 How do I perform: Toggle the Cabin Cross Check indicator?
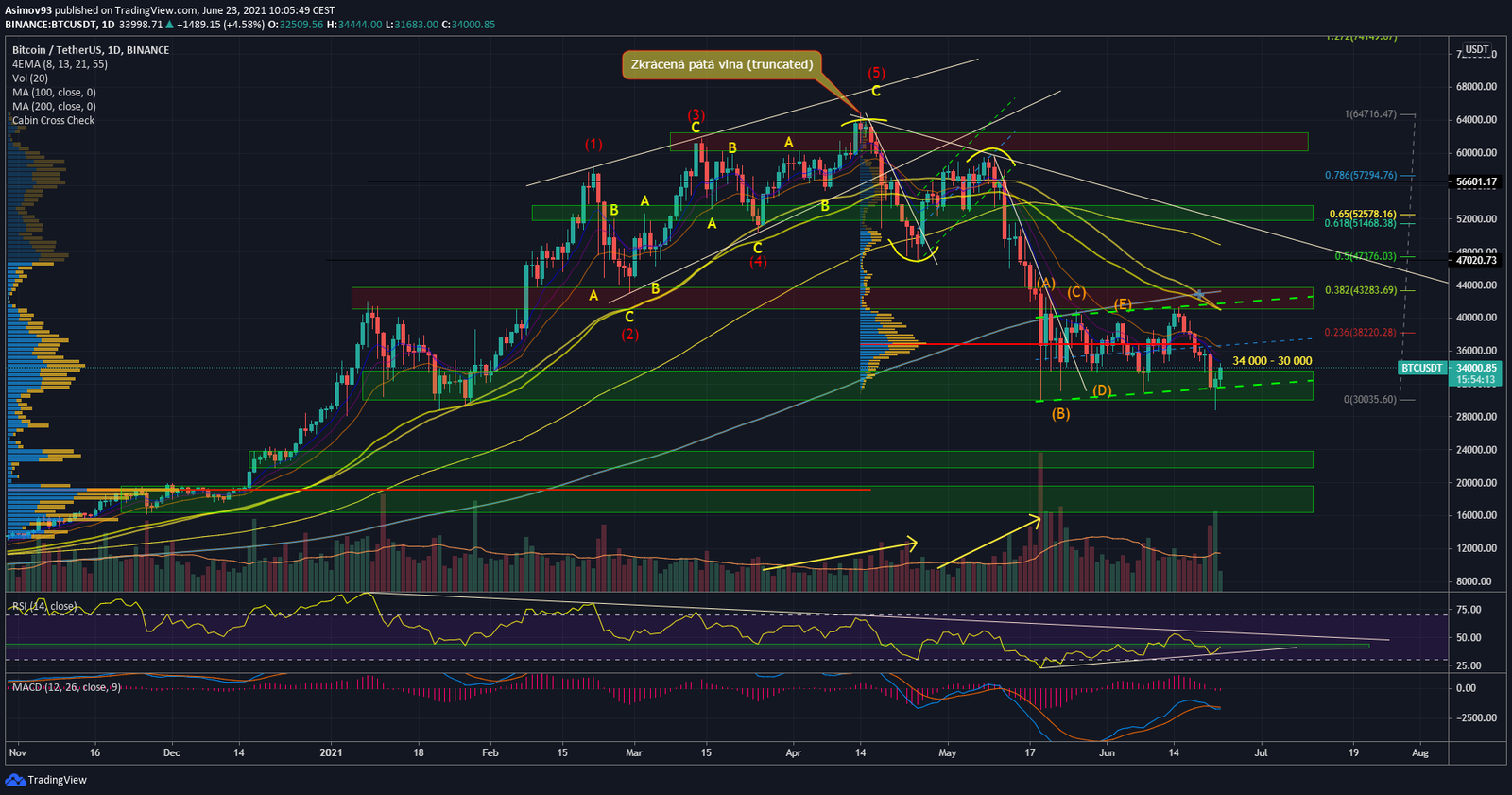(x=53, y=121)
